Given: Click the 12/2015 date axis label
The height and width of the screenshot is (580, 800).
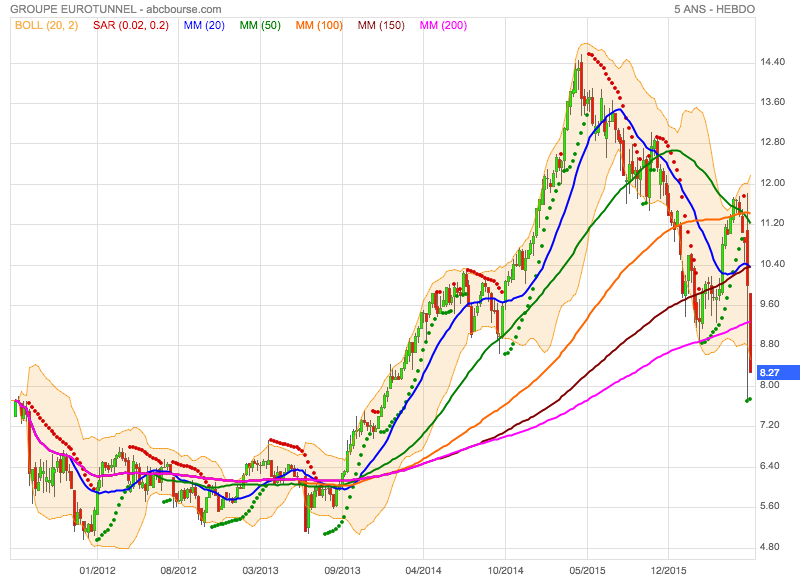Looking at the screenshot, I should pyautogui.click(x=668, y=570).
